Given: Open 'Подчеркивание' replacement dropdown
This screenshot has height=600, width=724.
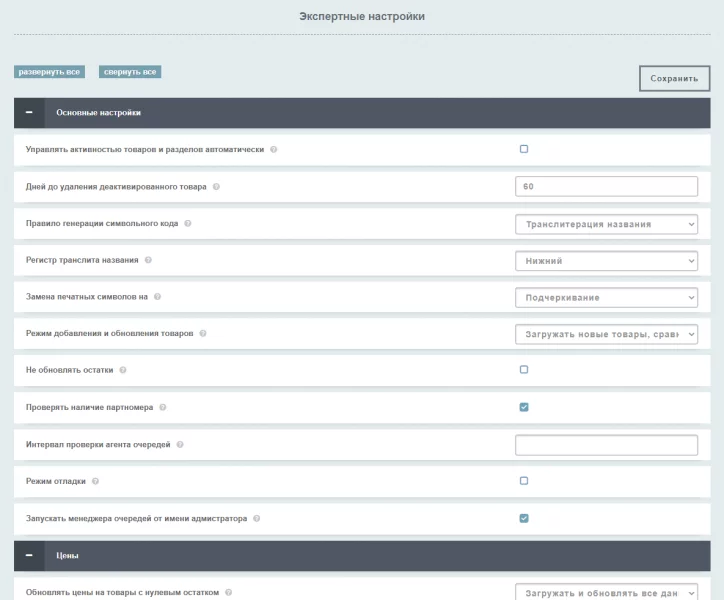Looking at the screenshot, I should tap(606, 297).
